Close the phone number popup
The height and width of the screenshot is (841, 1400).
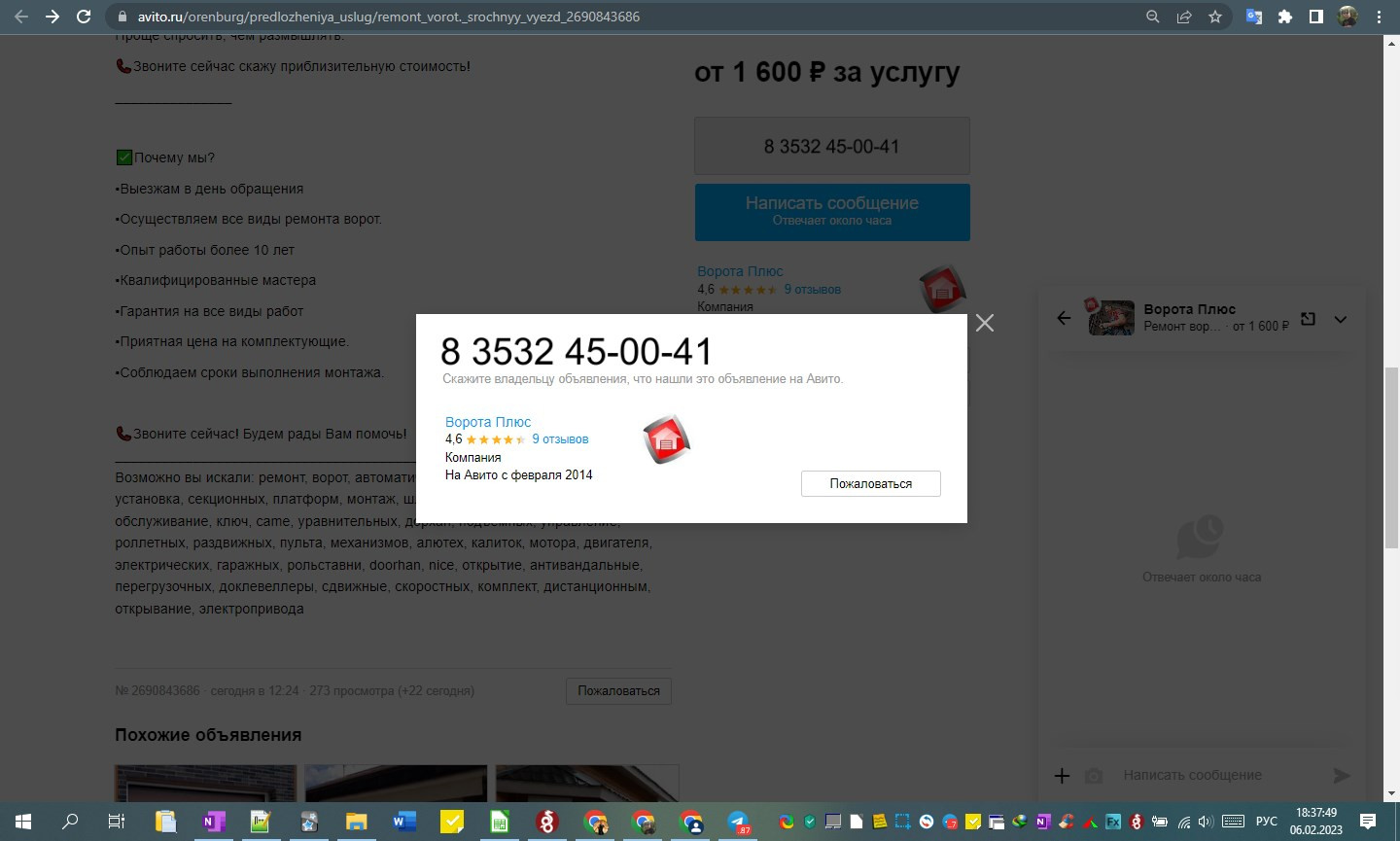[x=985, y=323]
